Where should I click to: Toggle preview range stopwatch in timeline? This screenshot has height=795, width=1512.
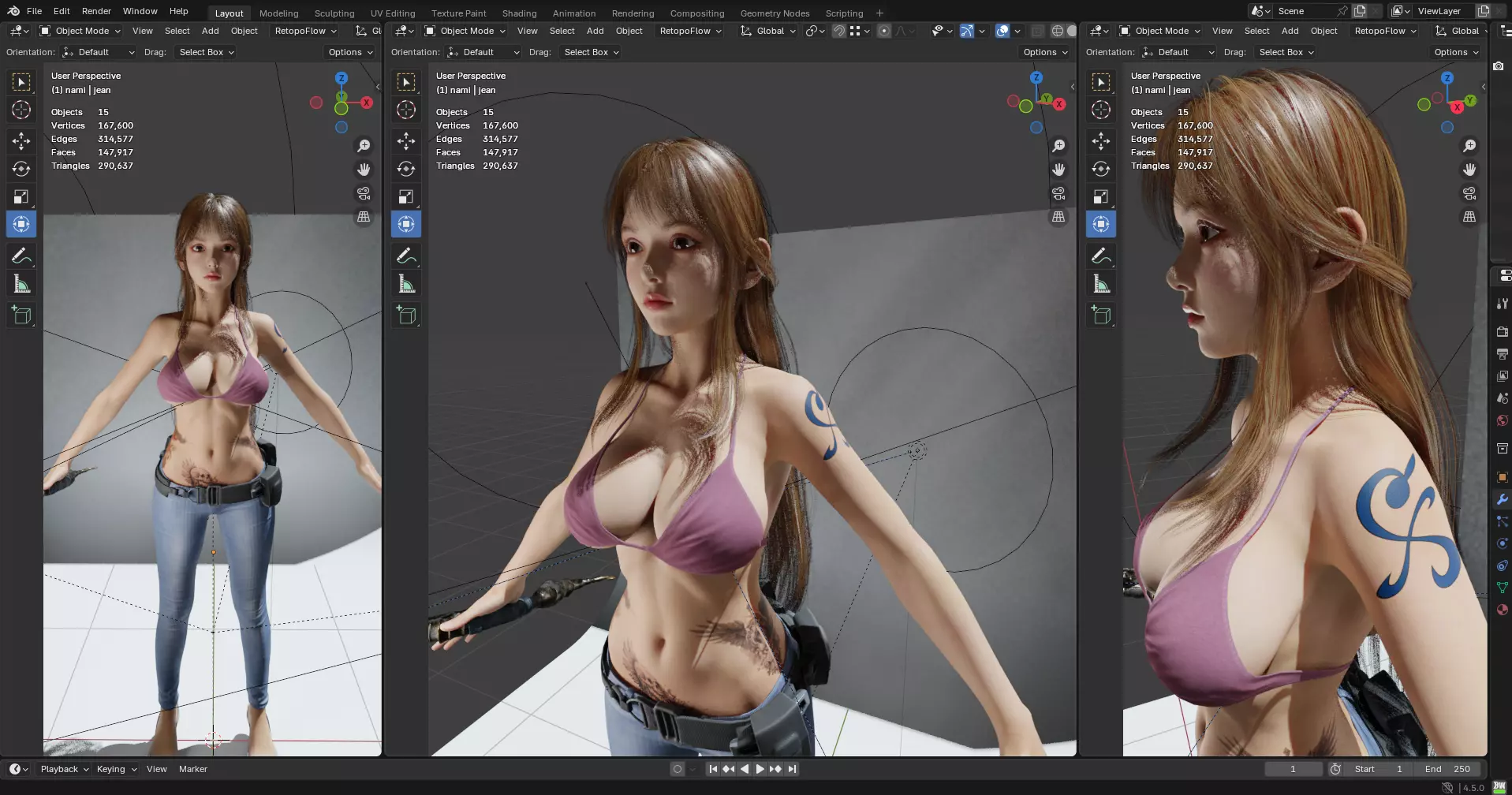point(1335,769)
